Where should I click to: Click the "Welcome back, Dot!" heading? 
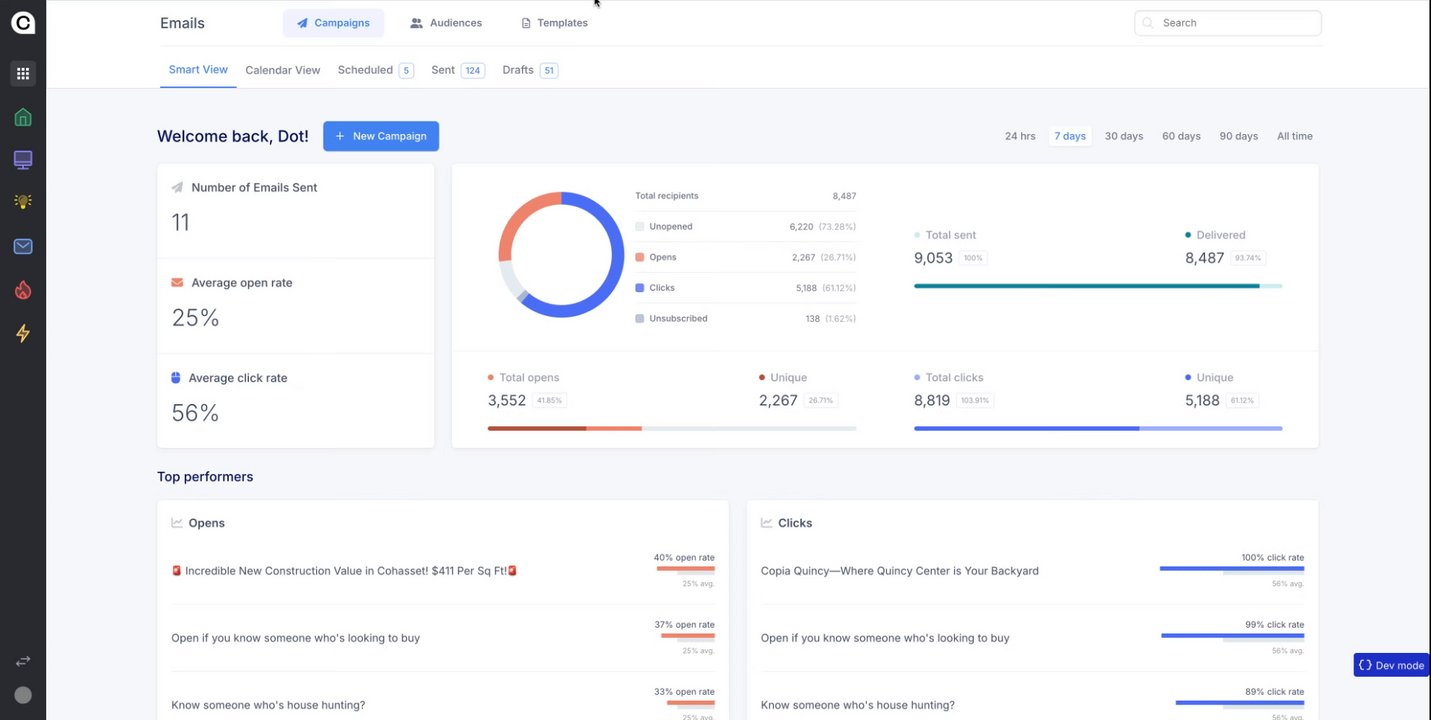[x=233, y=136]
